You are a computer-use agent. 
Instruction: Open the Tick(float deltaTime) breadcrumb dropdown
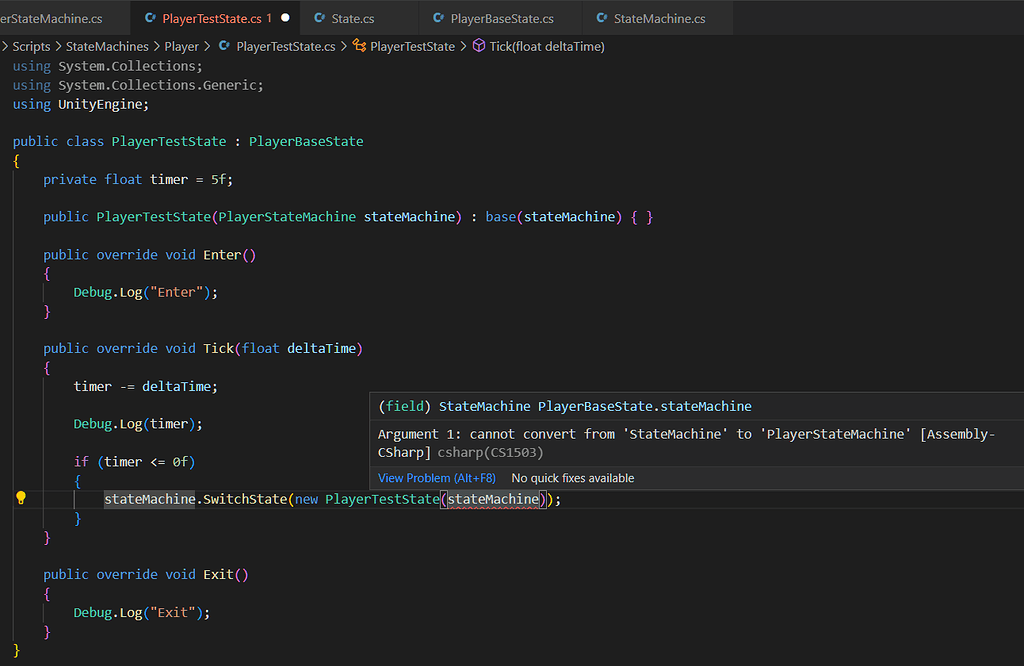pyautogui.click(x=549, y=45)
